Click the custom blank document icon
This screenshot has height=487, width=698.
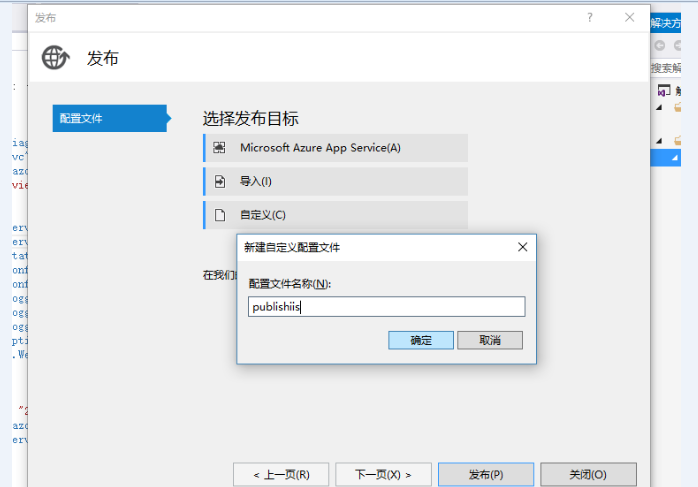click(220, 215)
